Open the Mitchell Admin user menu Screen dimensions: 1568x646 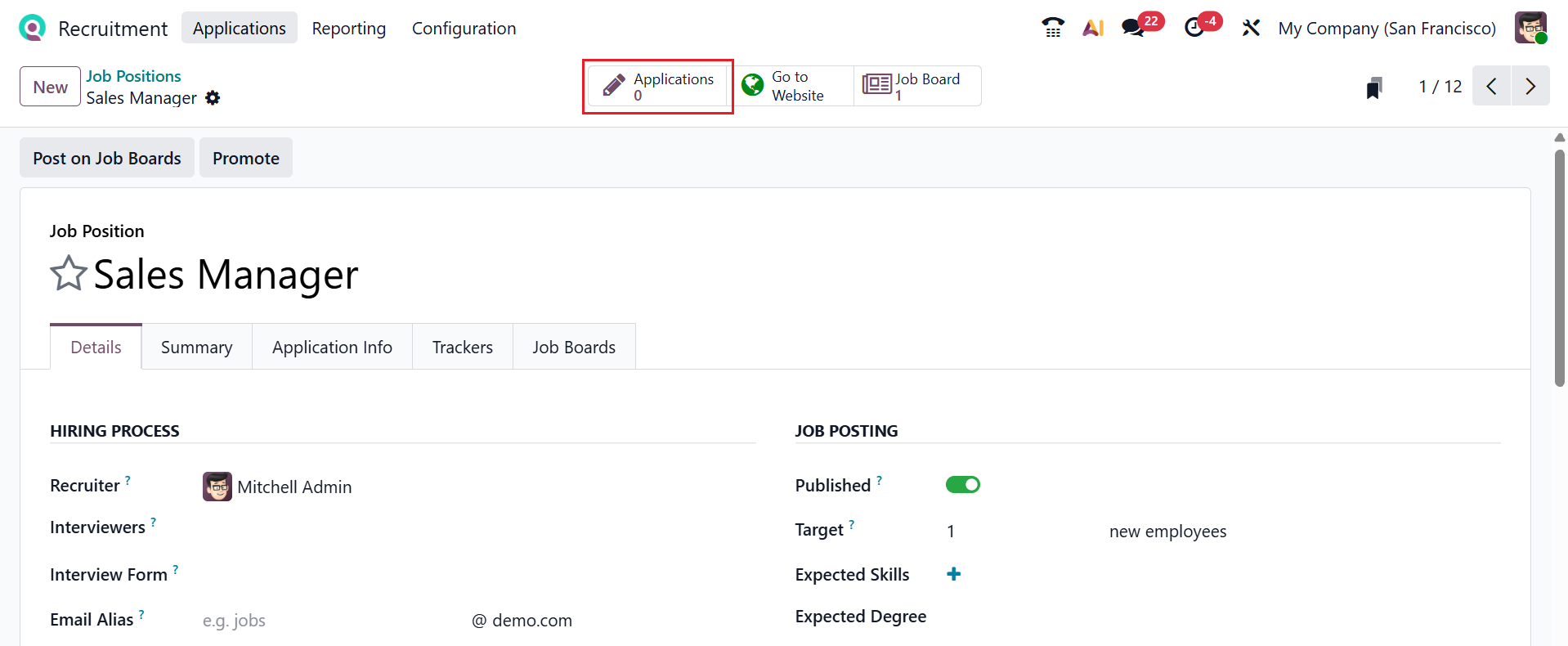click(x=1530, y=28)
